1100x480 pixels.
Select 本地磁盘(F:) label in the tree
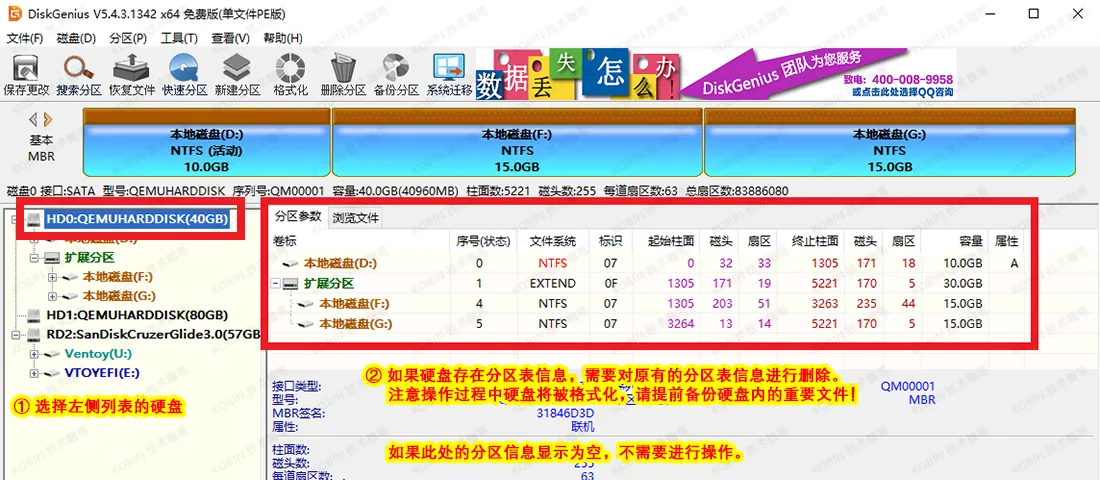pos(119,276)
